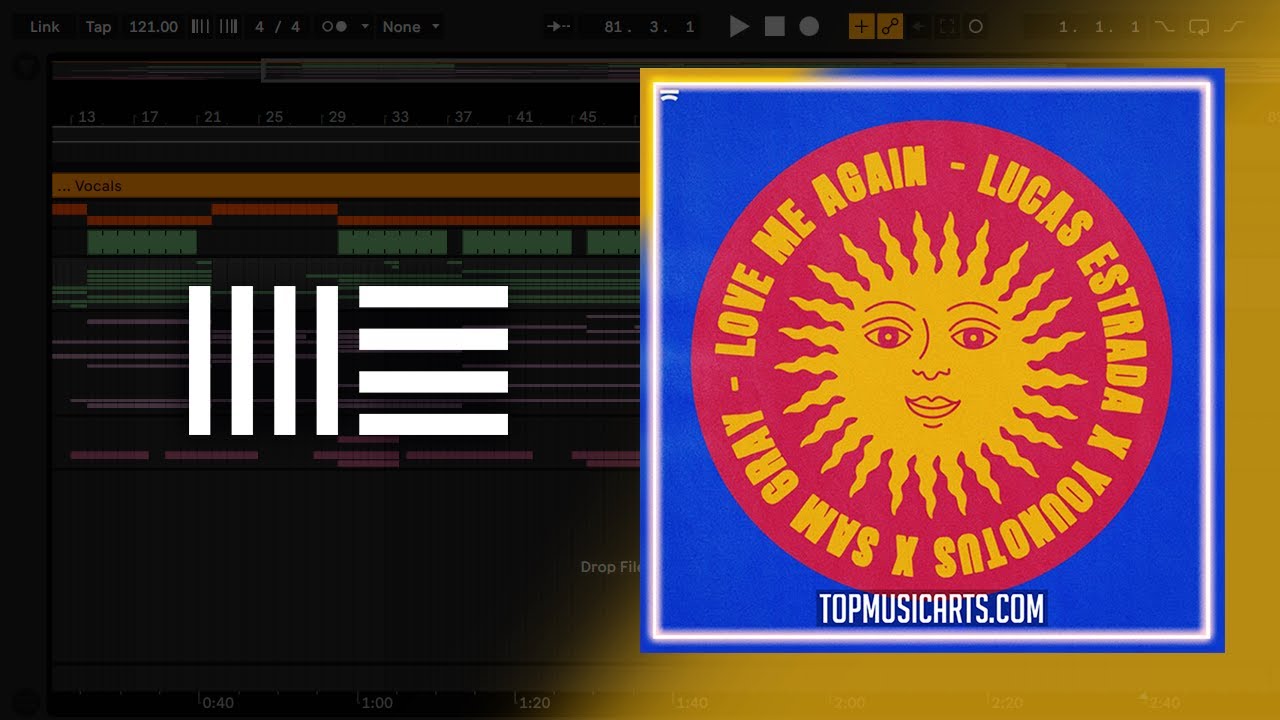
Task: Toggle the Link button
Action: pos(44,27)
